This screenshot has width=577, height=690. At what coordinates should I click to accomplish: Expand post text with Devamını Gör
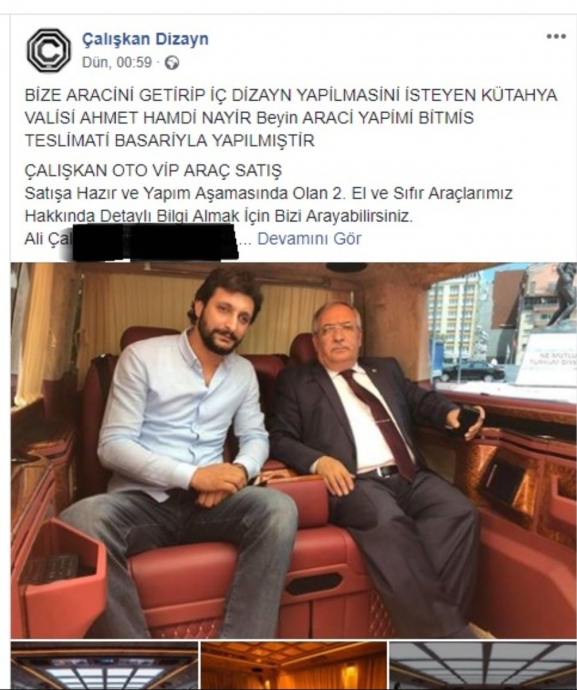click(x=309, y=239)
